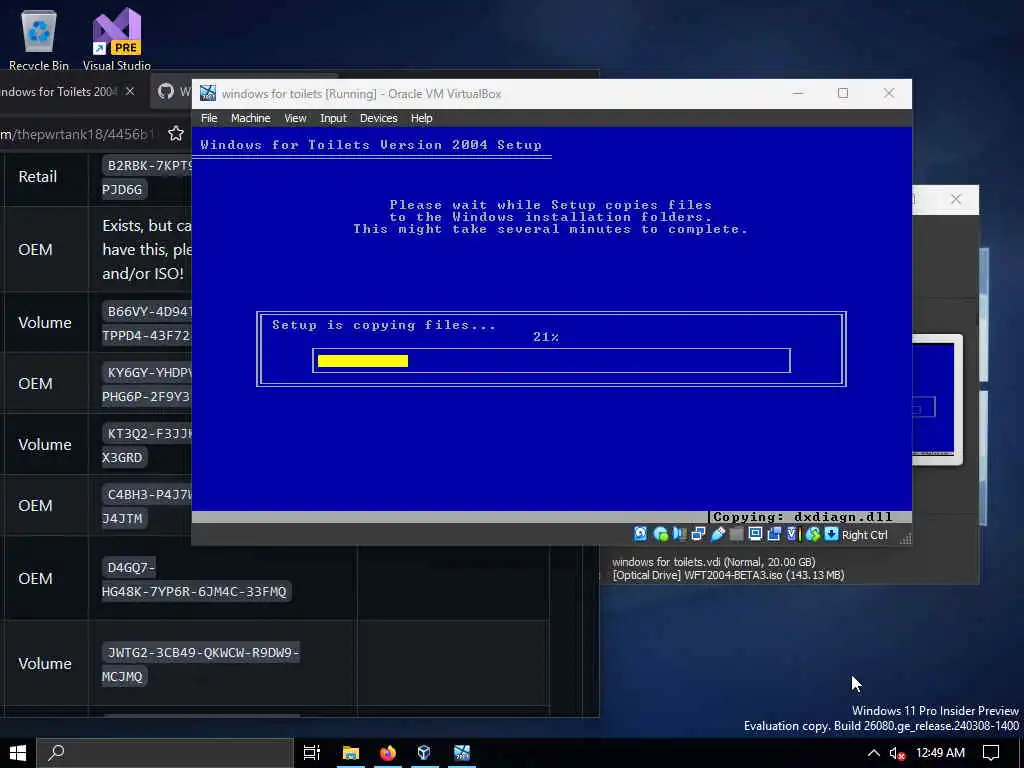Screen dimensions: 1024x768
Task: Click the Volume key starting KT3Q2-F3JJ
Action: [x=147, y=445]
